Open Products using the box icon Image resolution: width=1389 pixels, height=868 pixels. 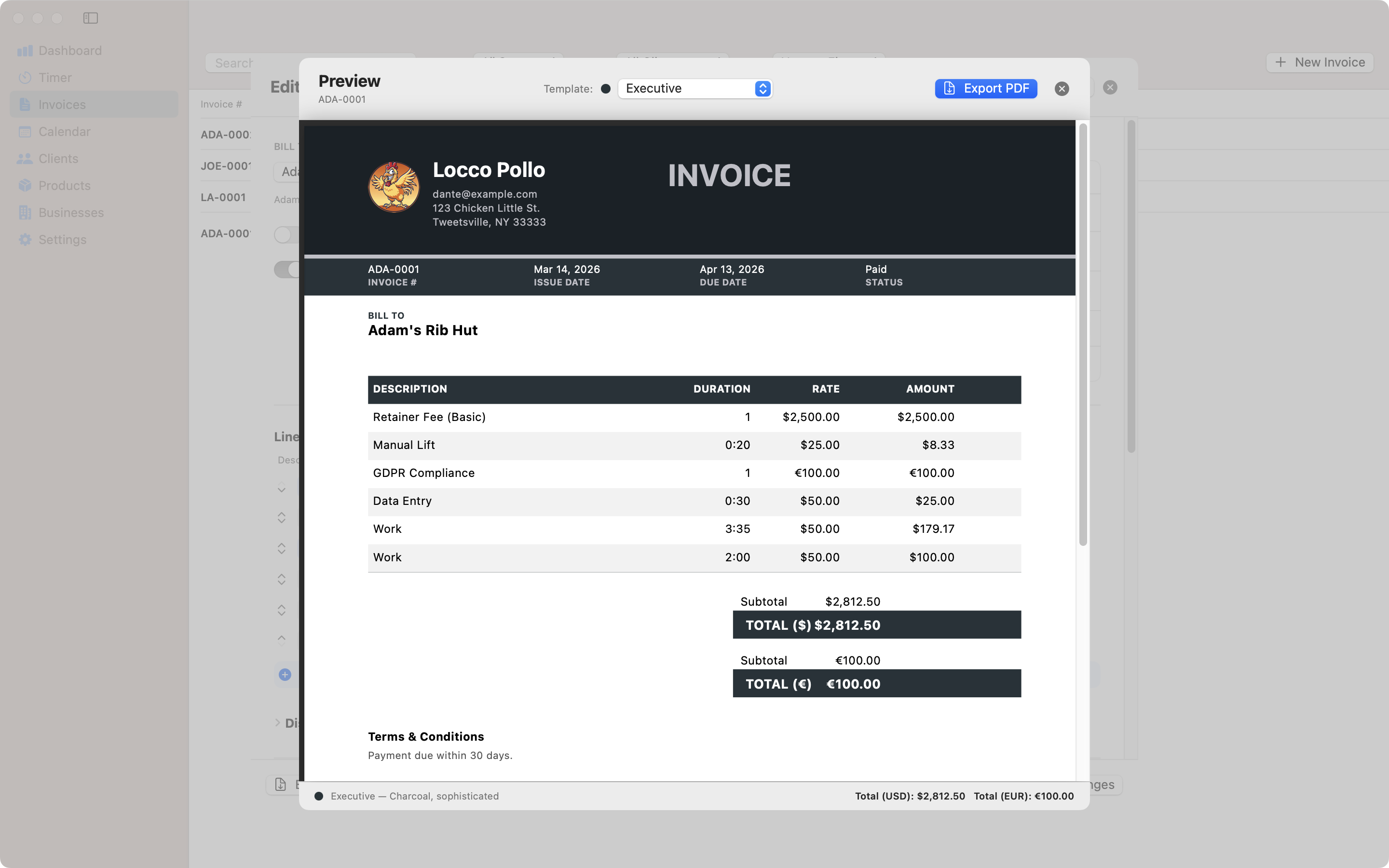pyautogui.click(x=25, y=186)
